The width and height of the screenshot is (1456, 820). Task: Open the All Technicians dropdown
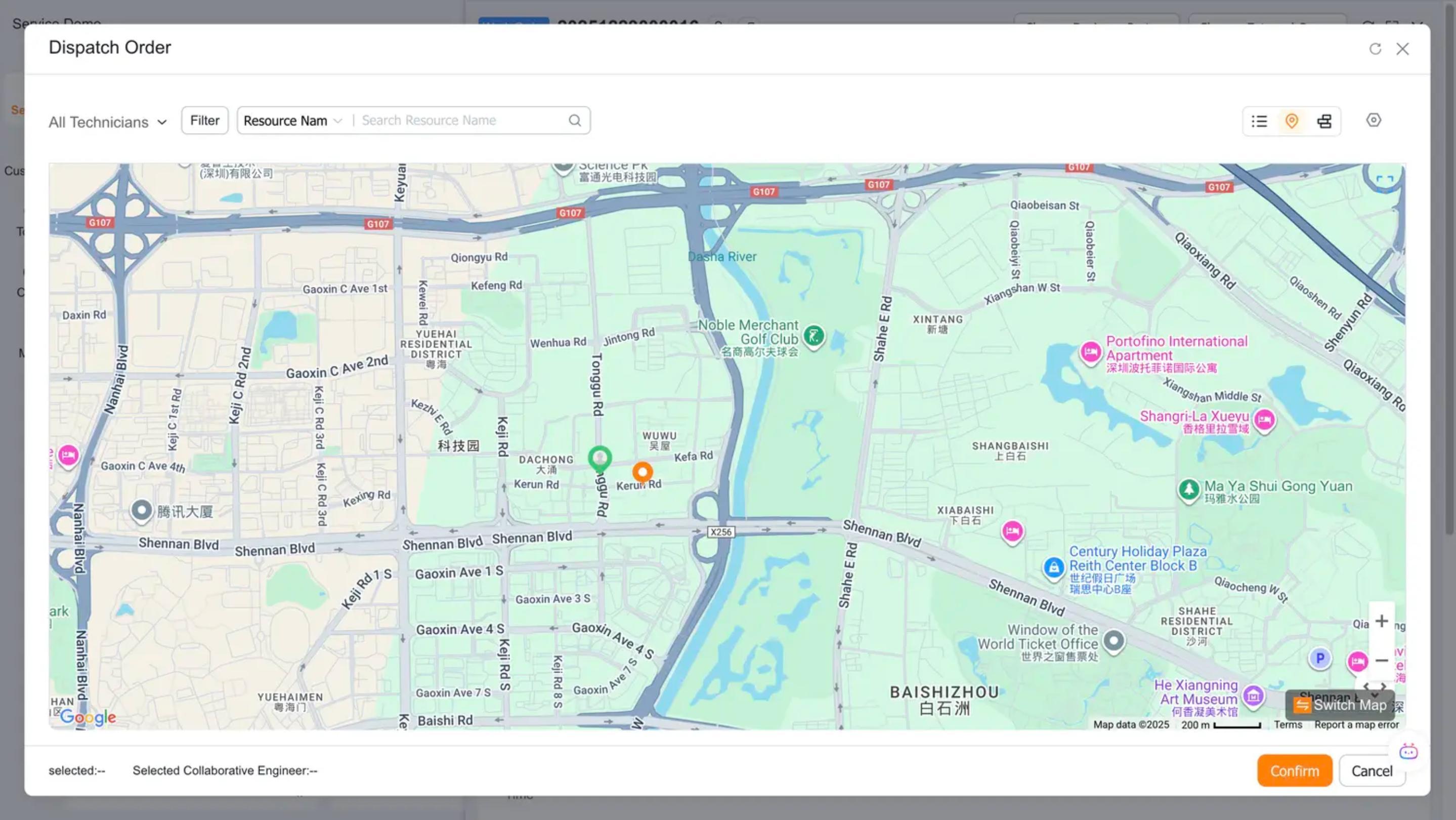[107, 122]
